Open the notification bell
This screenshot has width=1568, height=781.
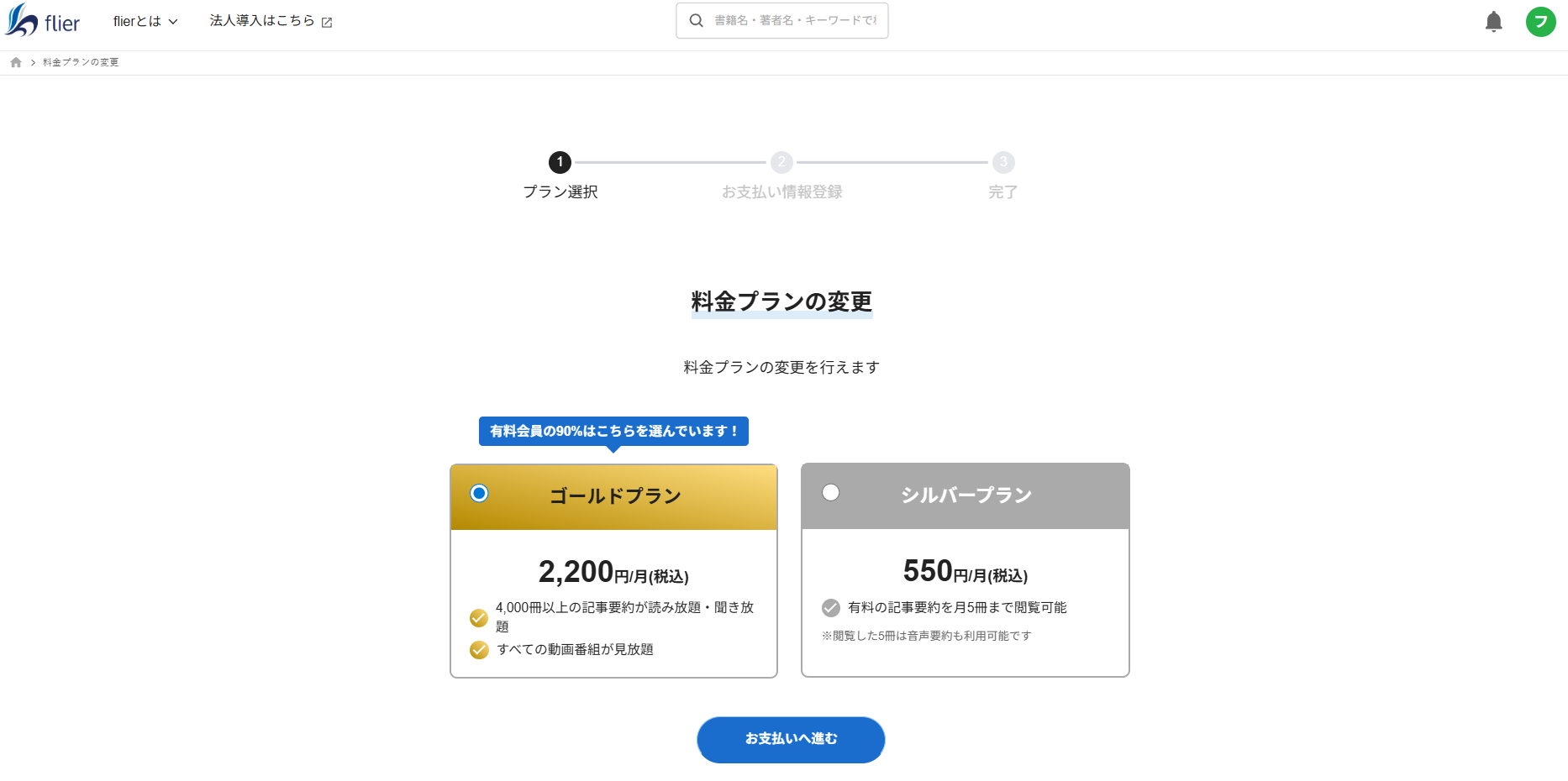coord(1494,23)
